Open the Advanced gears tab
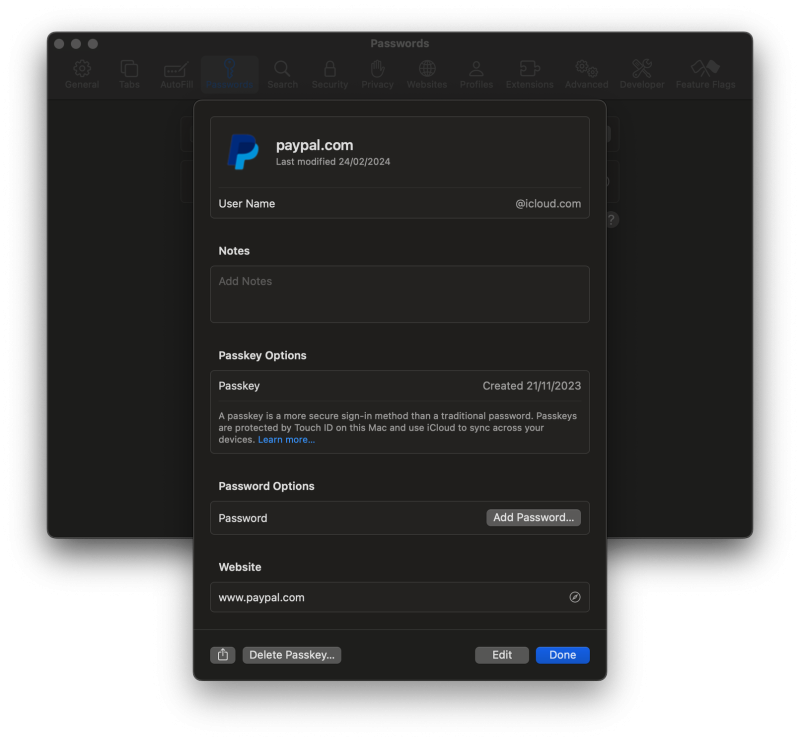Image resolution: width=800 pixels, height=743 pixels. pos(586,75)
